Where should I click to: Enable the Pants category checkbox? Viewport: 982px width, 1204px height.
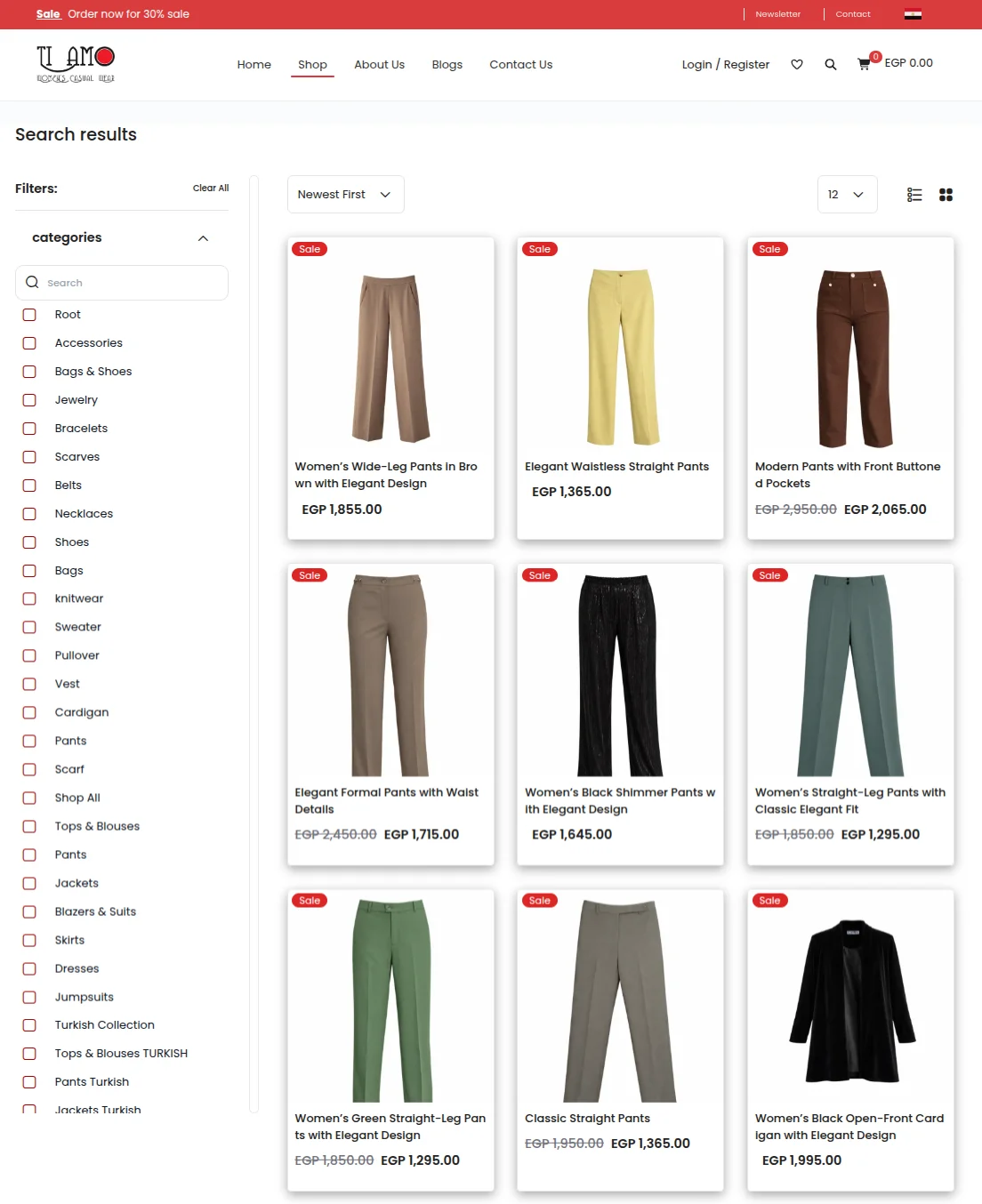29,741
